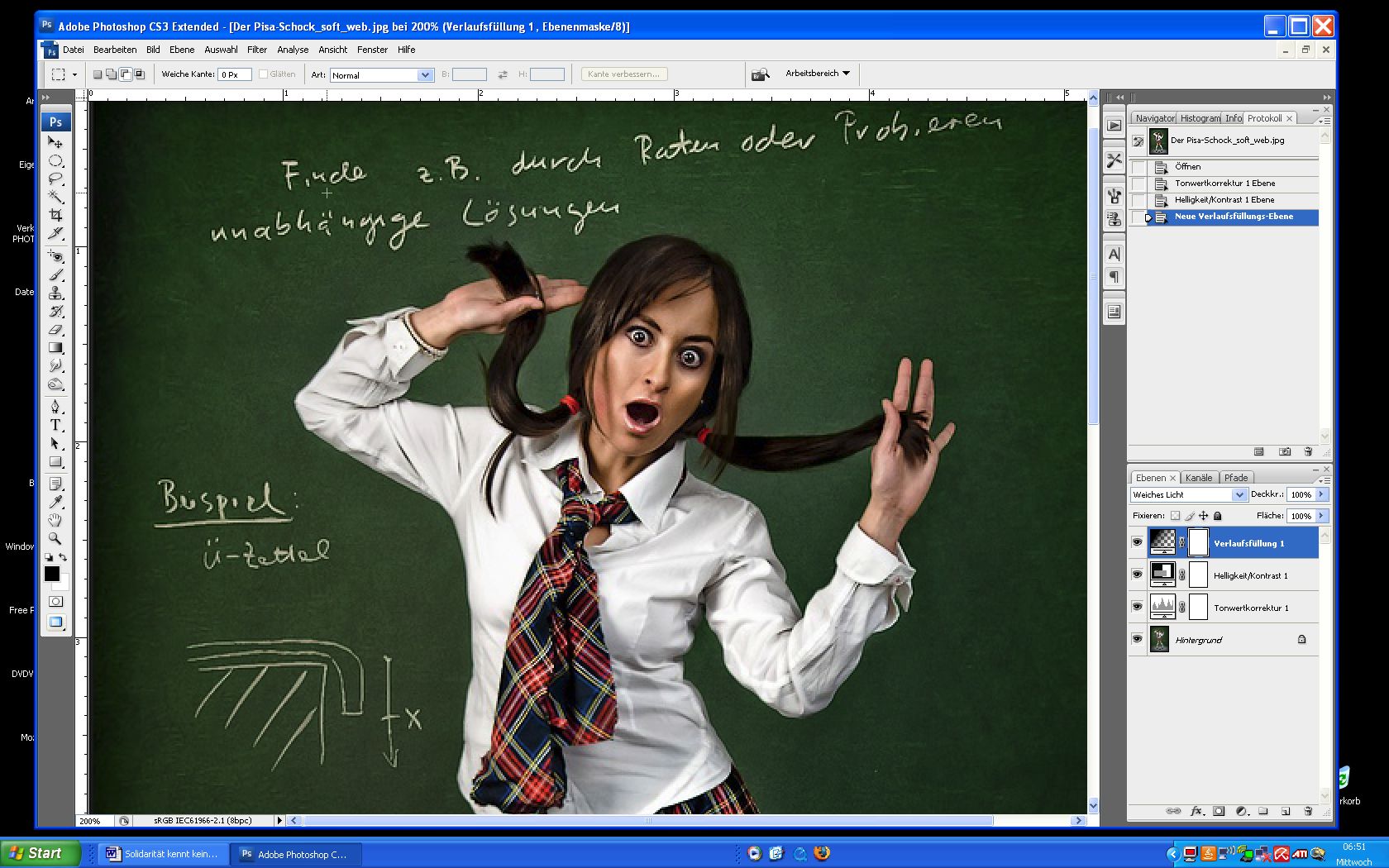Create new adjustment layer icon
The height and width of the screenshot is (868, 1389).
tap(1241, 811)
